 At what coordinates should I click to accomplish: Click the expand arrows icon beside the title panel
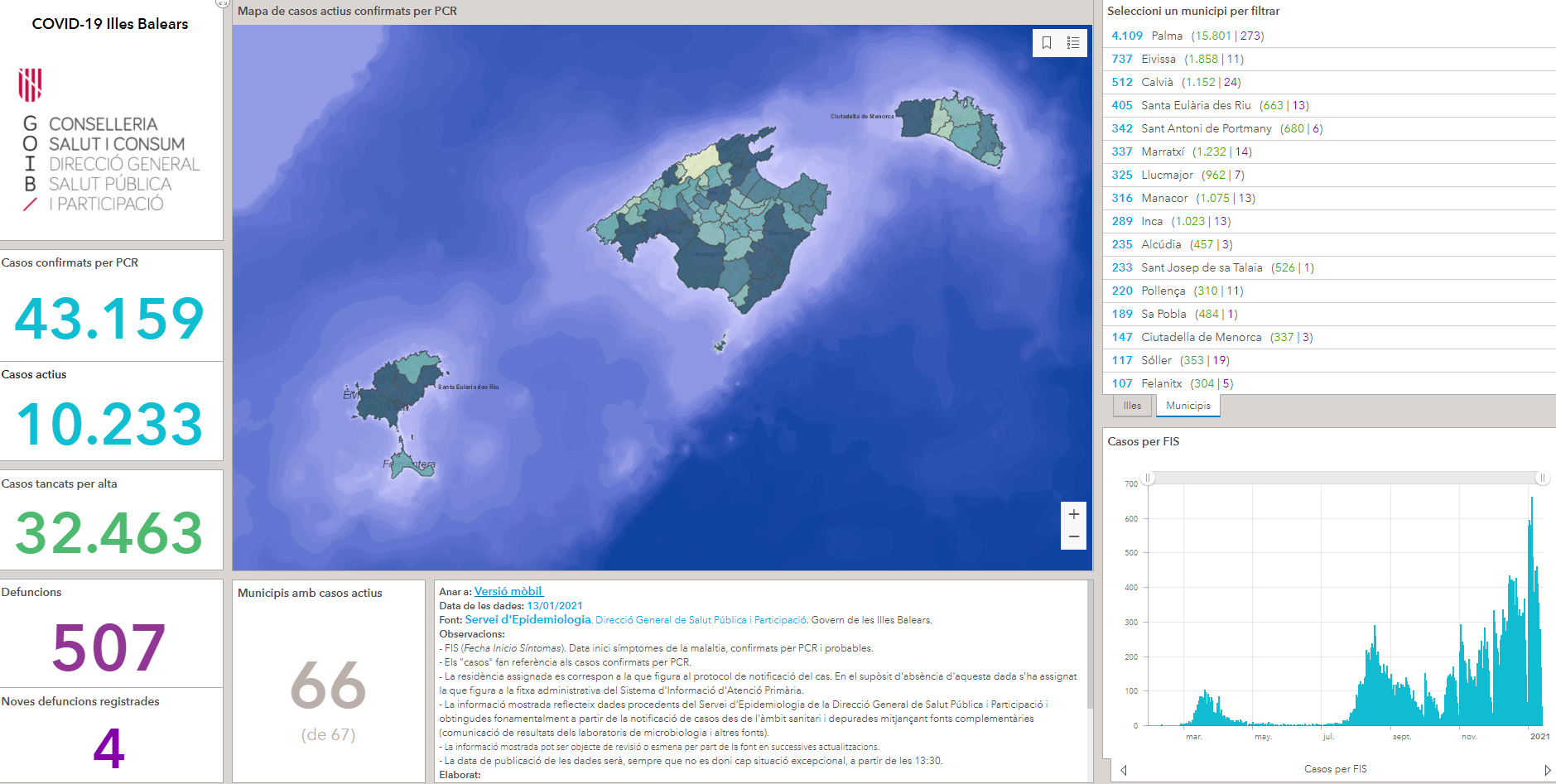221,3
